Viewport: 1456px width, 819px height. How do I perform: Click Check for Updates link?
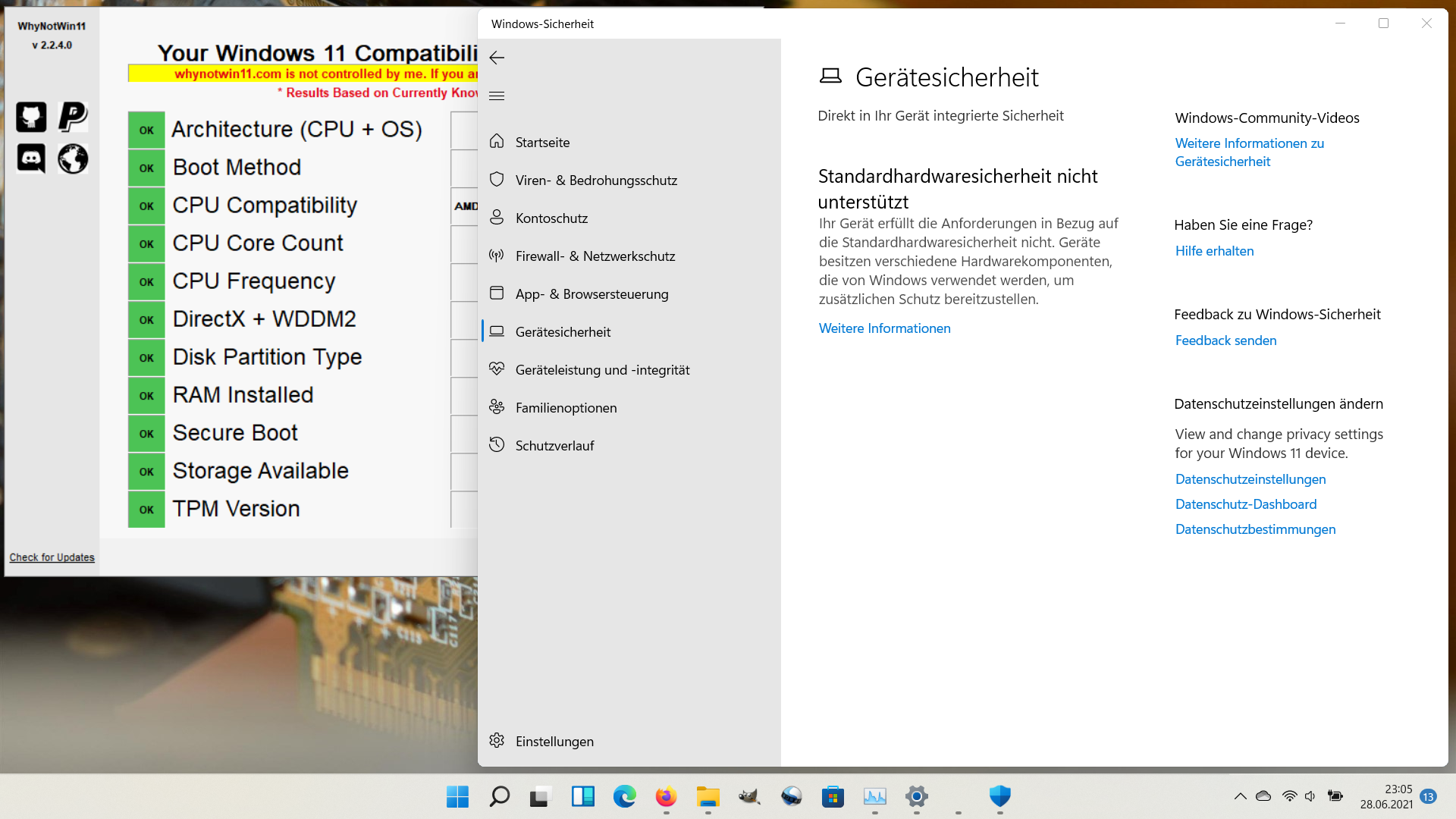(x=52, y=557)
